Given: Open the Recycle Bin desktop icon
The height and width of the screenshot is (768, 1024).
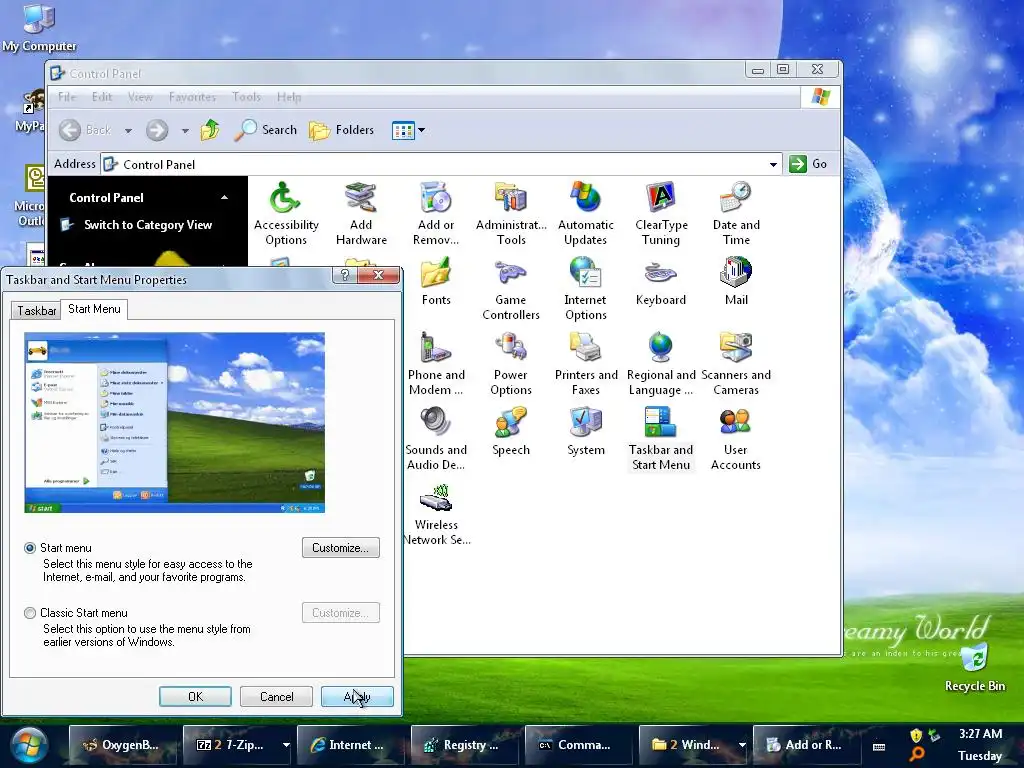Looking at the screenshot, I should pyautogui.click(x=975, y=667).
